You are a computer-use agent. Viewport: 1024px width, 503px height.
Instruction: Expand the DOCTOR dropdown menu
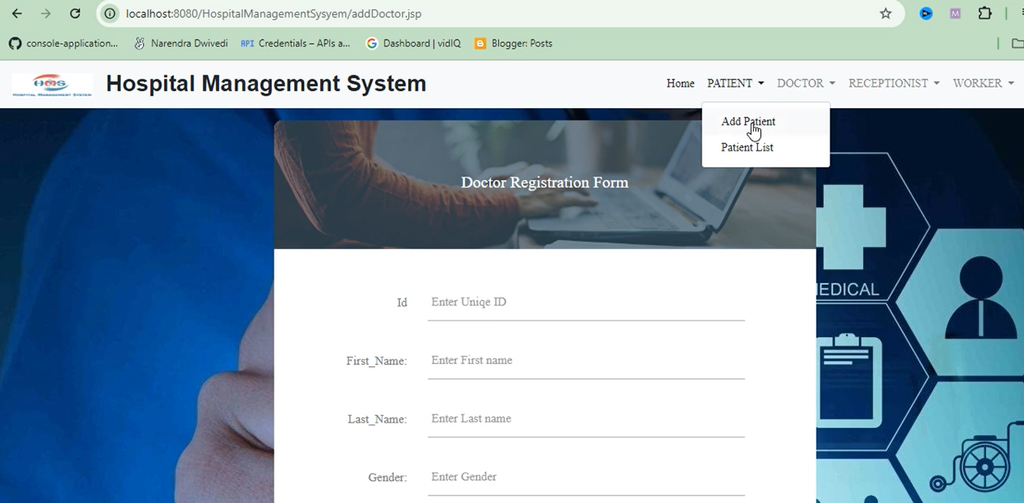point(806,83)
